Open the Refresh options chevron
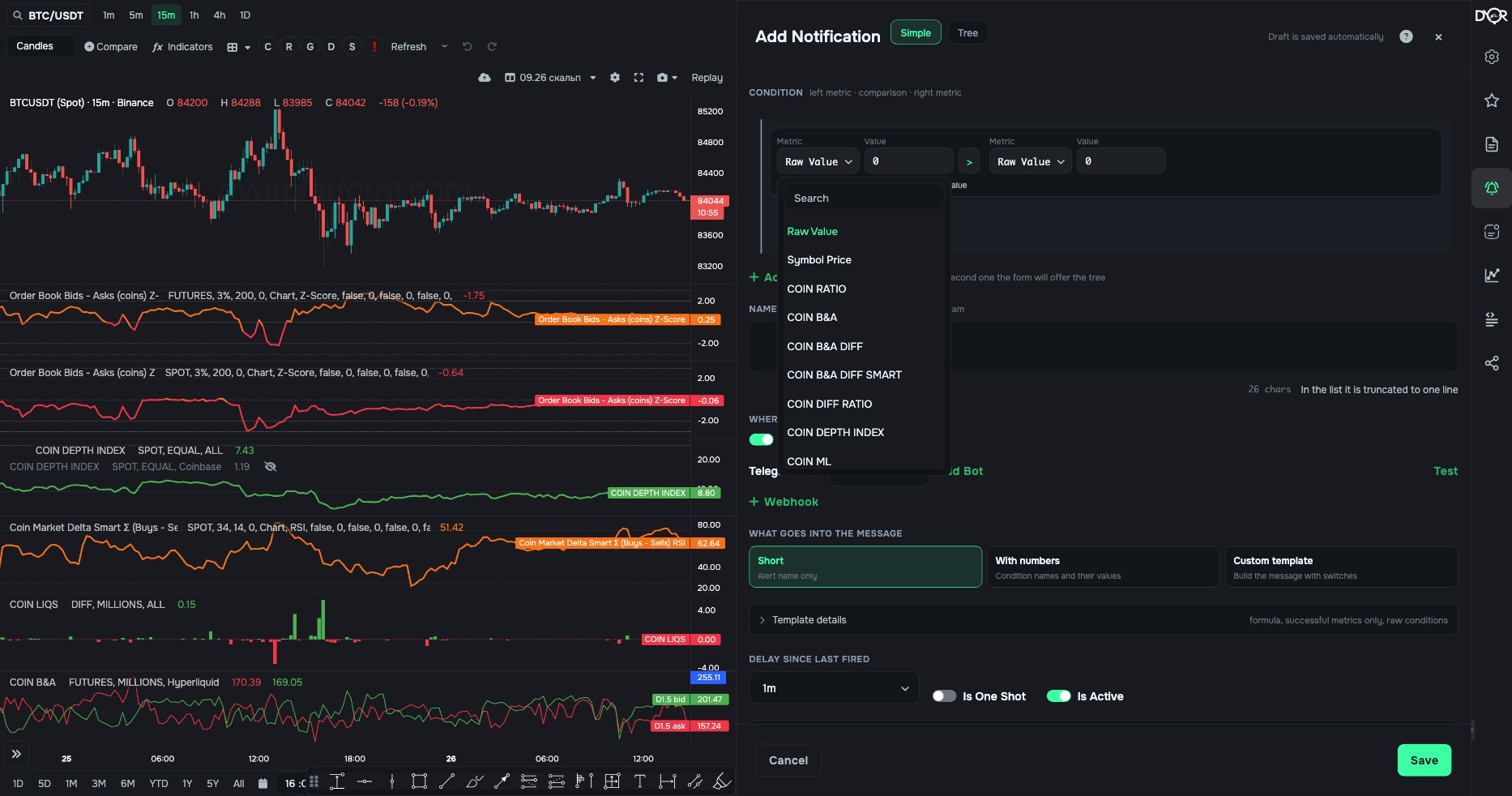Screen dimensions: 1512x796 coord(444,46)
